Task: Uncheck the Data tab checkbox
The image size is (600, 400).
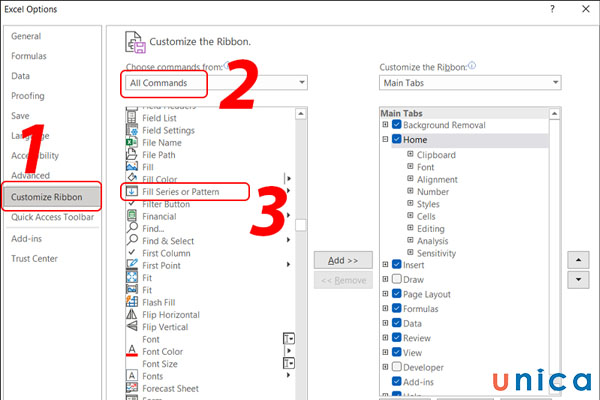Action: [397, 323]
